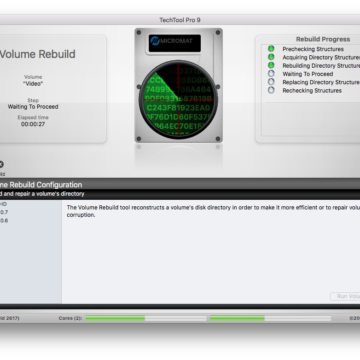Image resolution: width=360 pixels, height=360 pixels.
Task: Click the green Acquiring Directory Structures status light
Action: click(271, 57)
